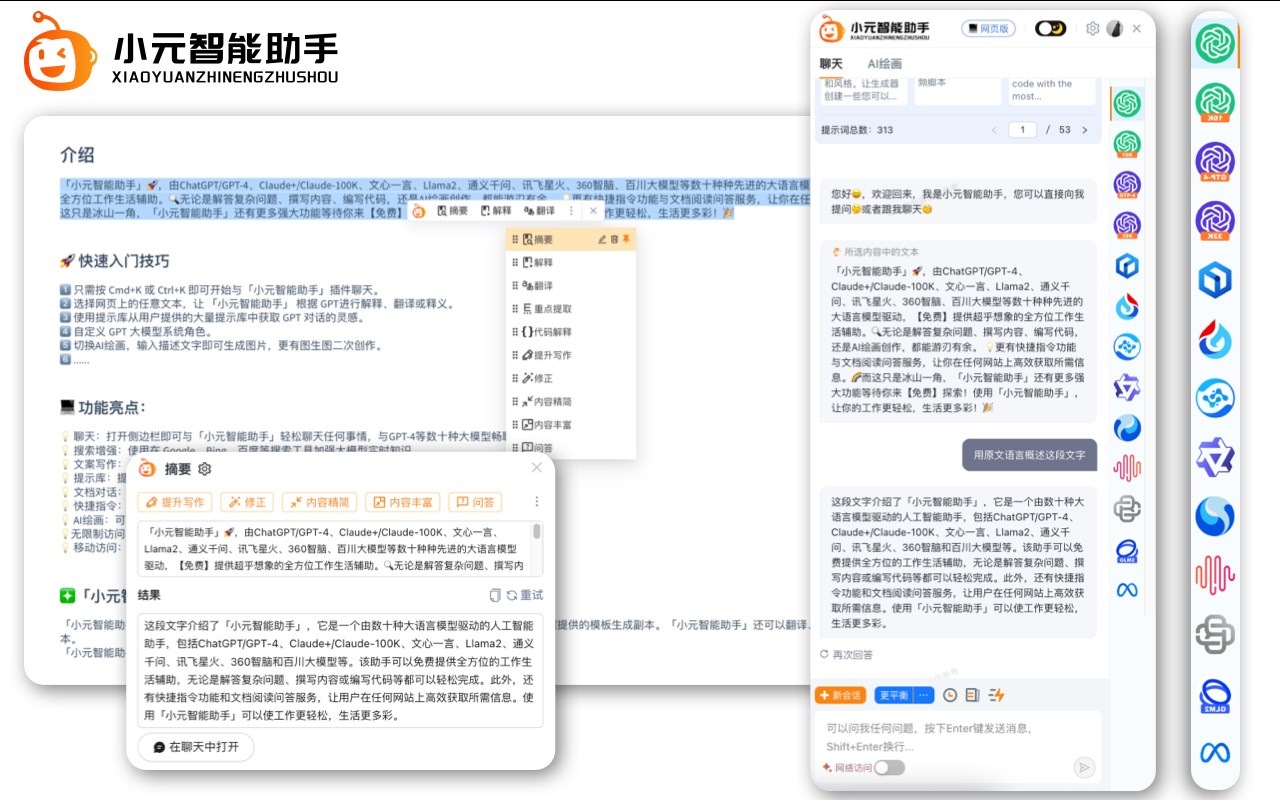Open the more styles dropdown beside 更平衡
The width and height of the screenshot is (1280, 800).
pyautogui.click(x=924, y=695)
